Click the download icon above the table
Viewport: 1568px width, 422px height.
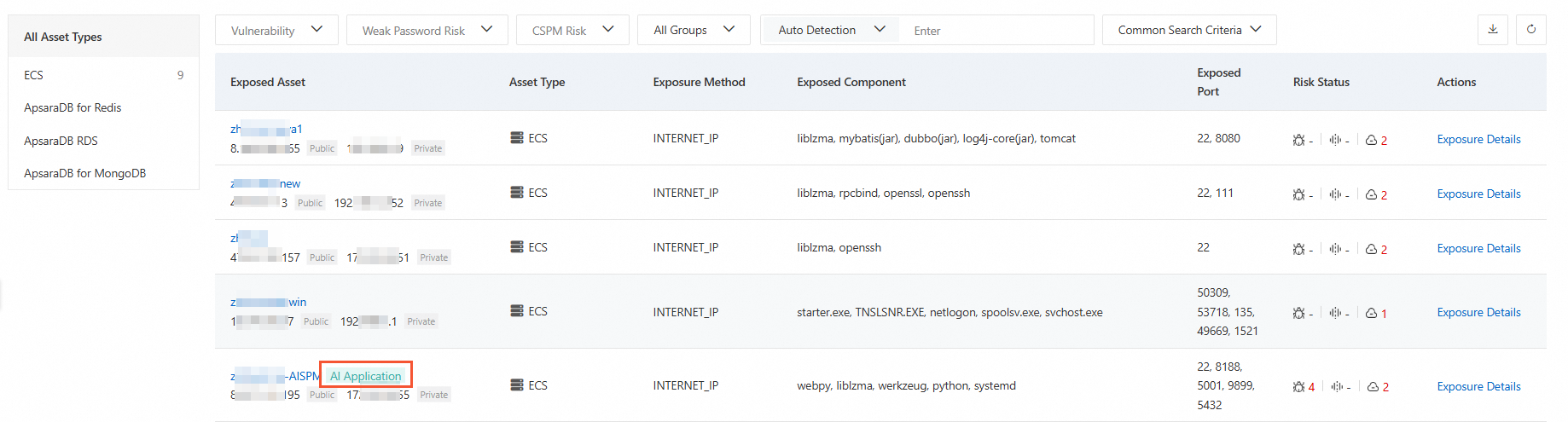pos(1493,30)
